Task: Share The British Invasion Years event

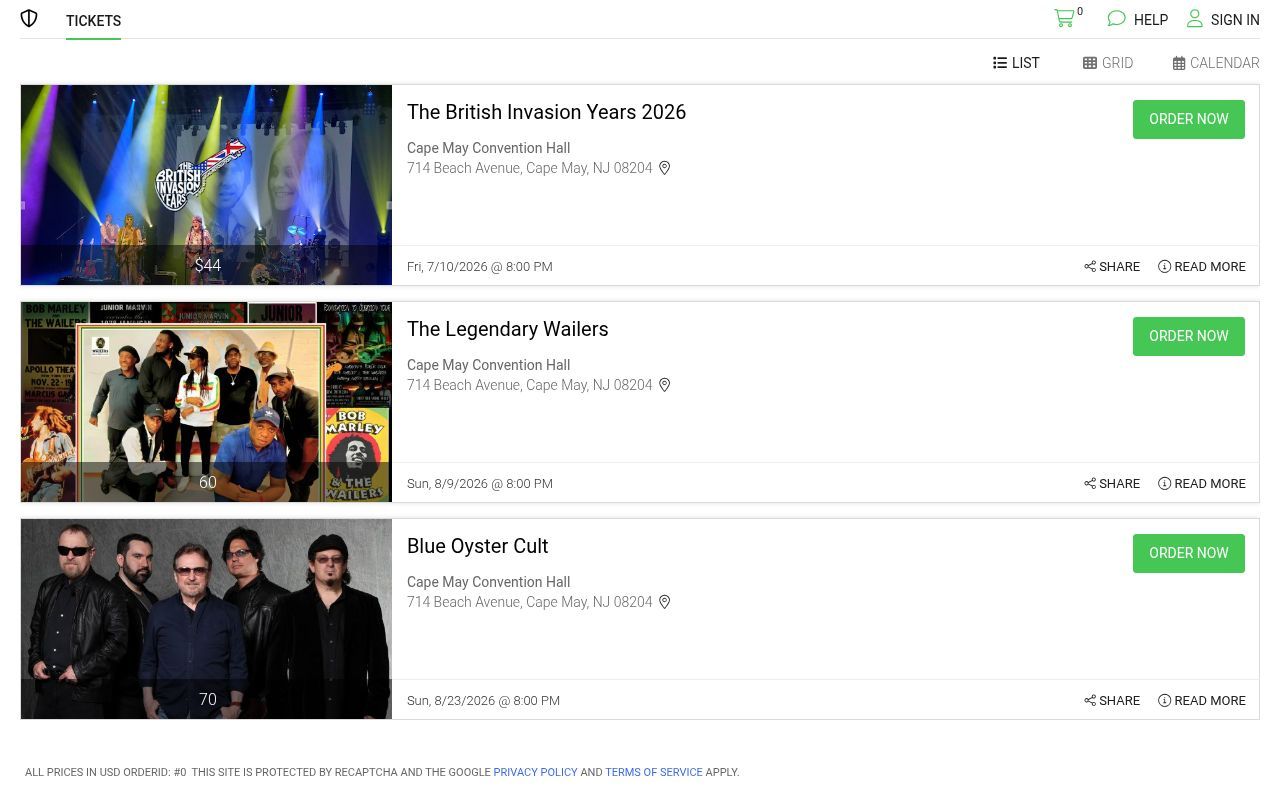Action: coord(1112,267)
